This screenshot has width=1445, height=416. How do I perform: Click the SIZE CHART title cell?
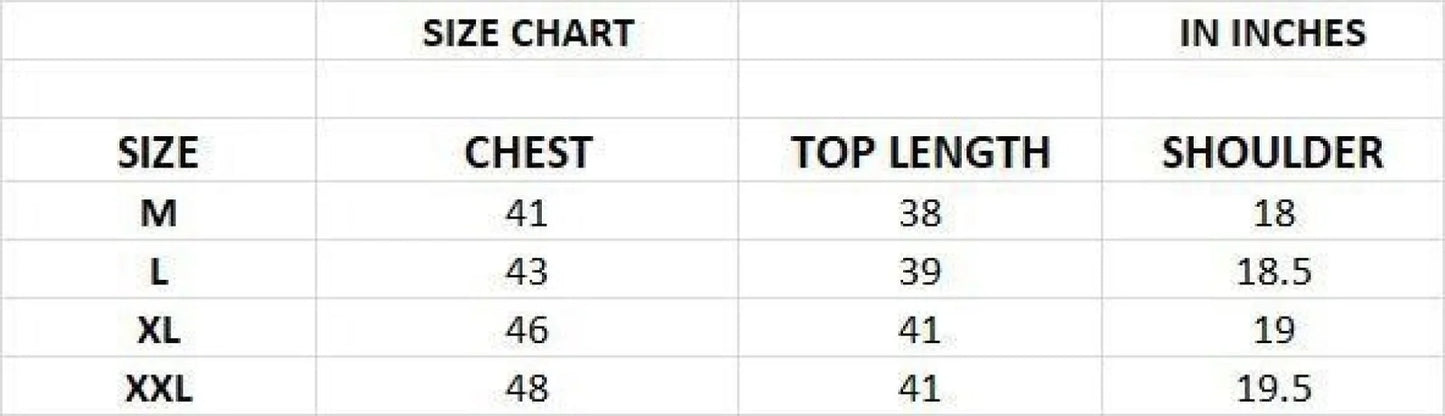point(527,33)
